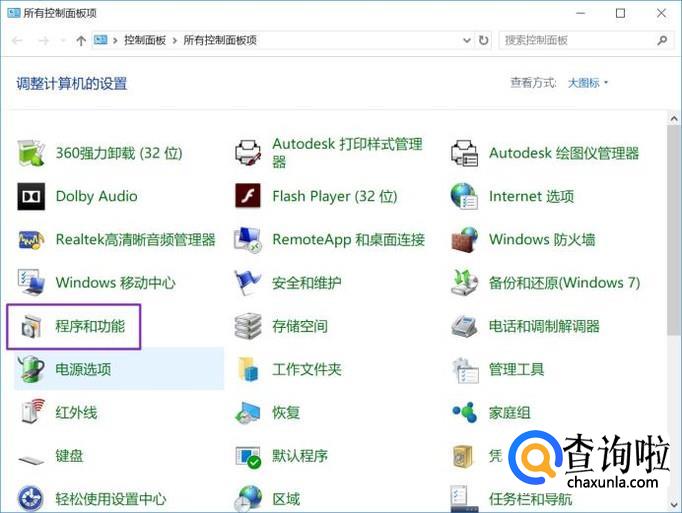682x513 pixels.
Task: Click the 默认程序 icon
Action: [x=248, y=457]
